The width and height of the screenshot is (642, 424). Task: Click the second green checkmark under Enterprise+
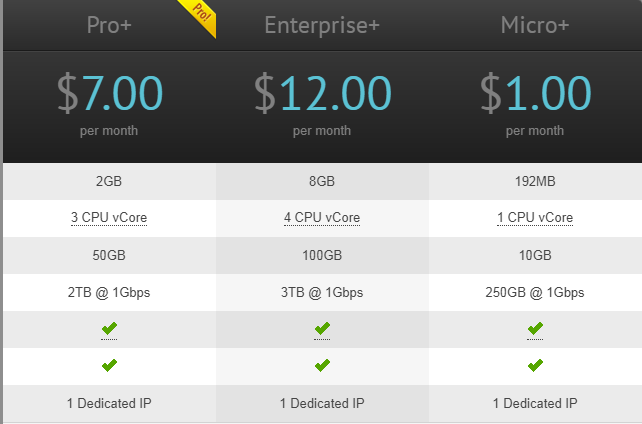pyautogui.click(x=322, y=366)
